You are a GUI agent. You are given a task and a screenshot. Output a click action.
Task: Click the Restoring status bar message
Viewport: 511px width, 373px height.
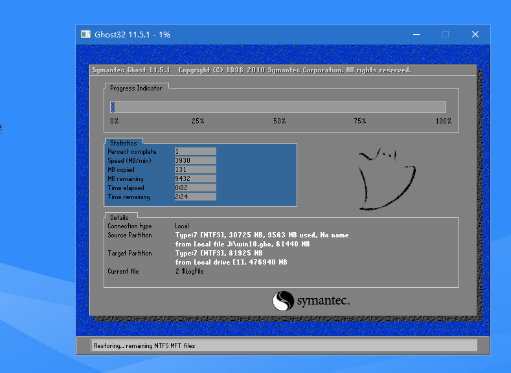(x=144, y=346)
